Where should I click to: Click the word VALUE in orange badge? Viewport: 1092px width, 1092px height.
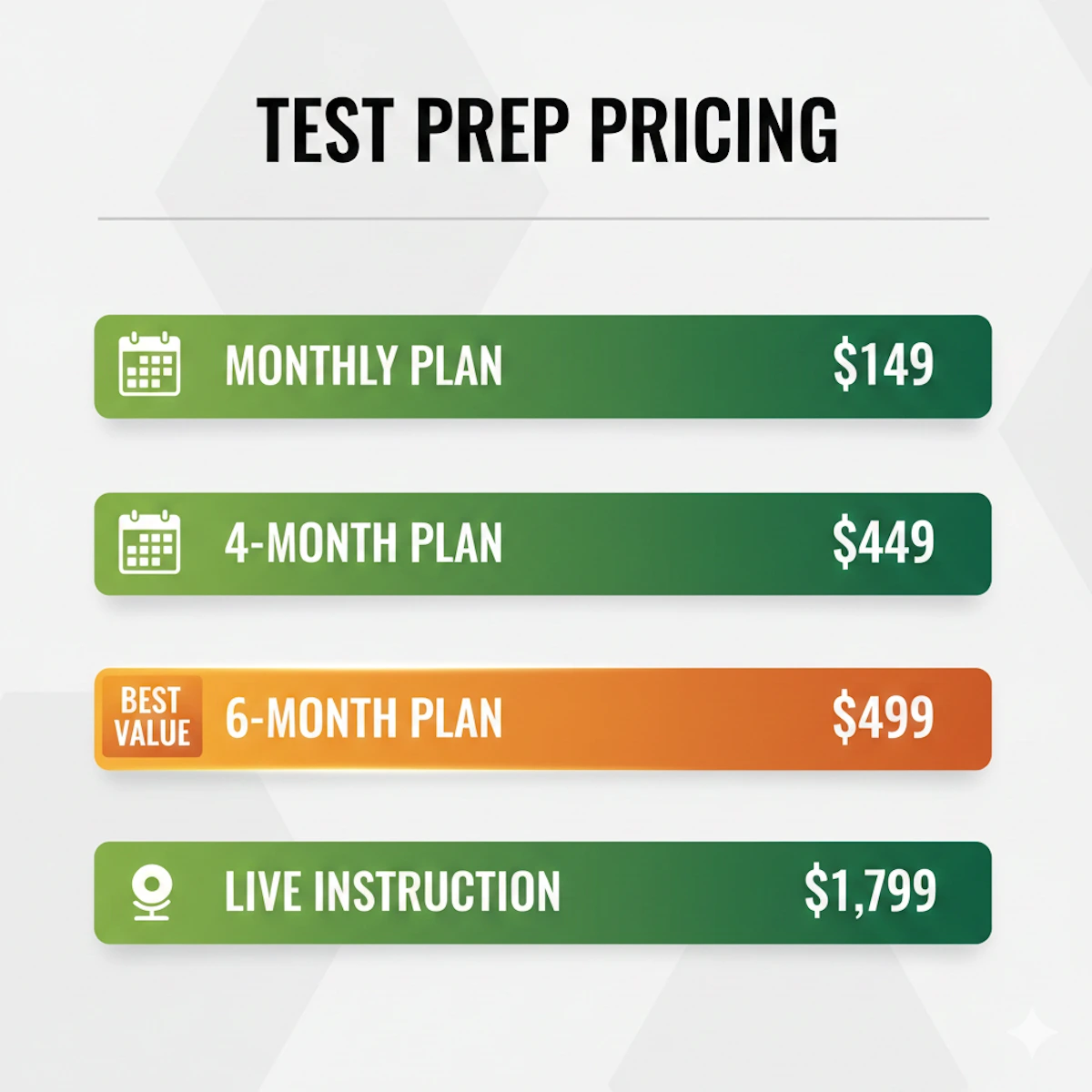pos(152,733)
